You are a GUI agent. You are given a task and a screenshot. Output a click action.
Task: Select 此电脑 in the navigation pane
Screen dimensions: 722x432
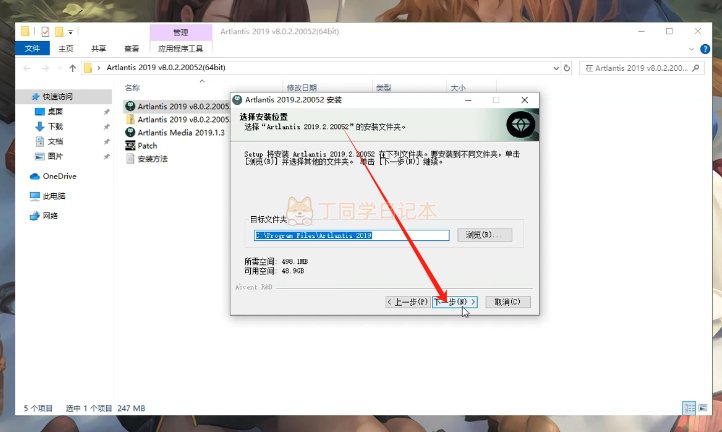(50, 196)
